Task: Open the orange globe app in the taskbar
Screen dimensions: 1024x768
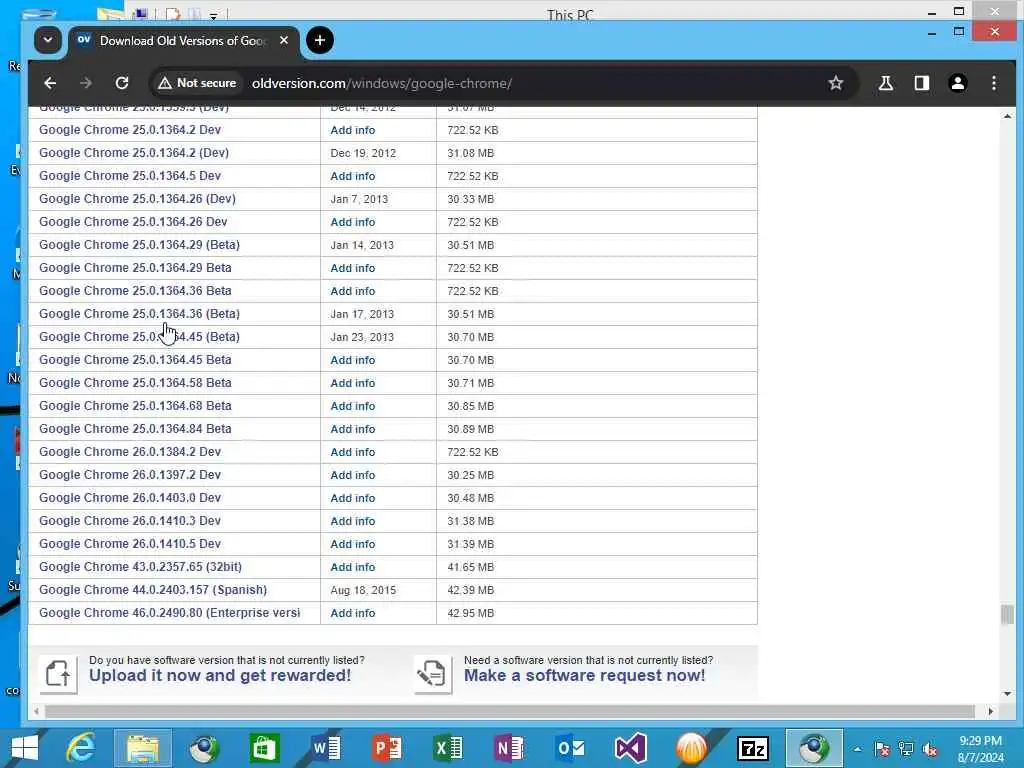Action: tap(692, 748)
